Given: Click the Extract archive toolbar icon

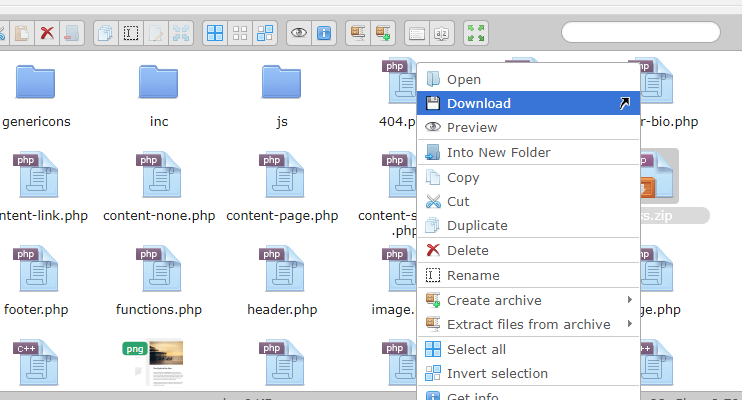Looking at the screenshot, I should pos(358,33).
